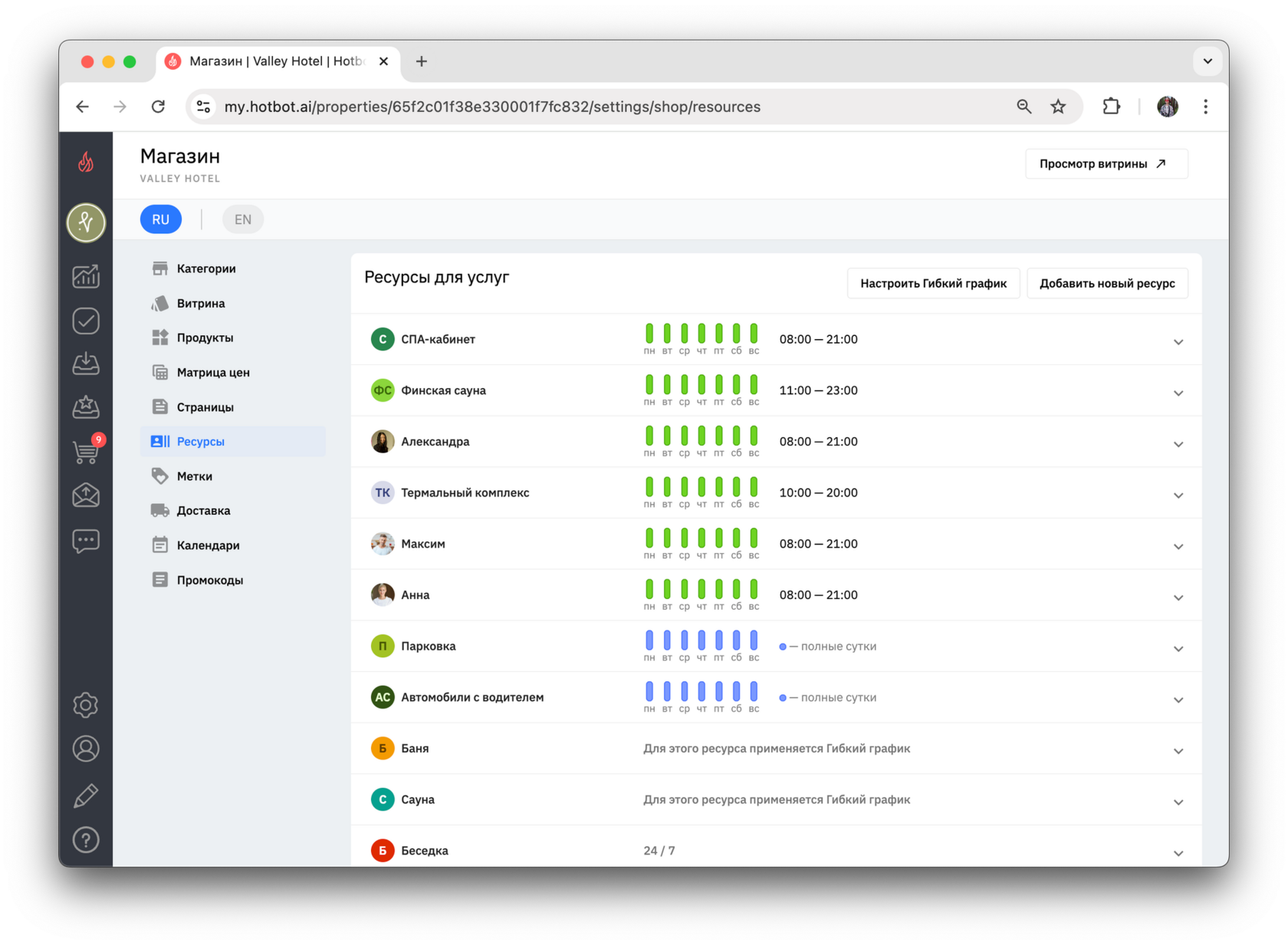Select the Магазин Valley Hotel browser tab
The width and height of the screenshot is (1288, 945).
point(278,61)
